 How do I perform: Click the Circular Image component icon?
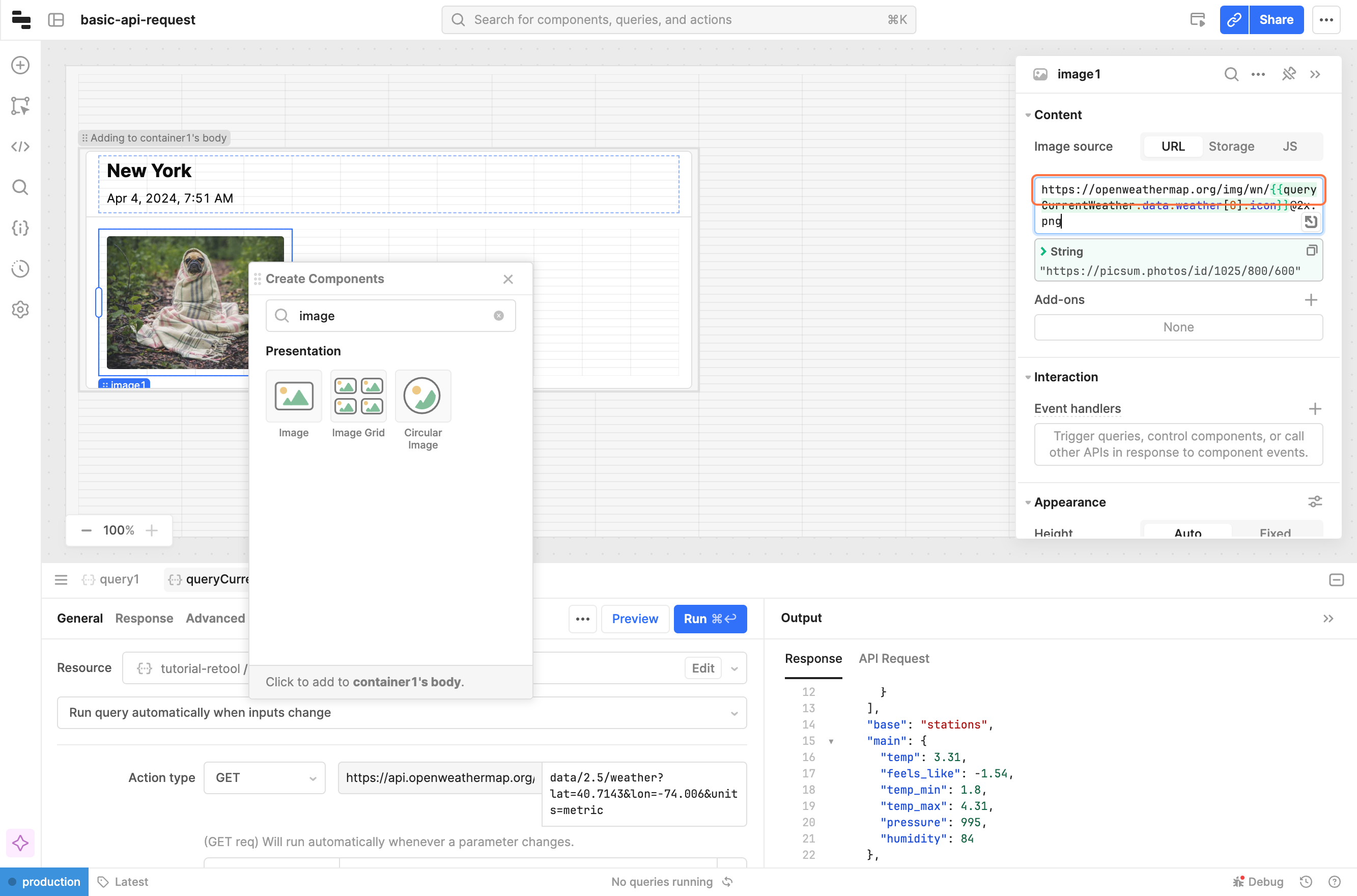tap(422, 396)
